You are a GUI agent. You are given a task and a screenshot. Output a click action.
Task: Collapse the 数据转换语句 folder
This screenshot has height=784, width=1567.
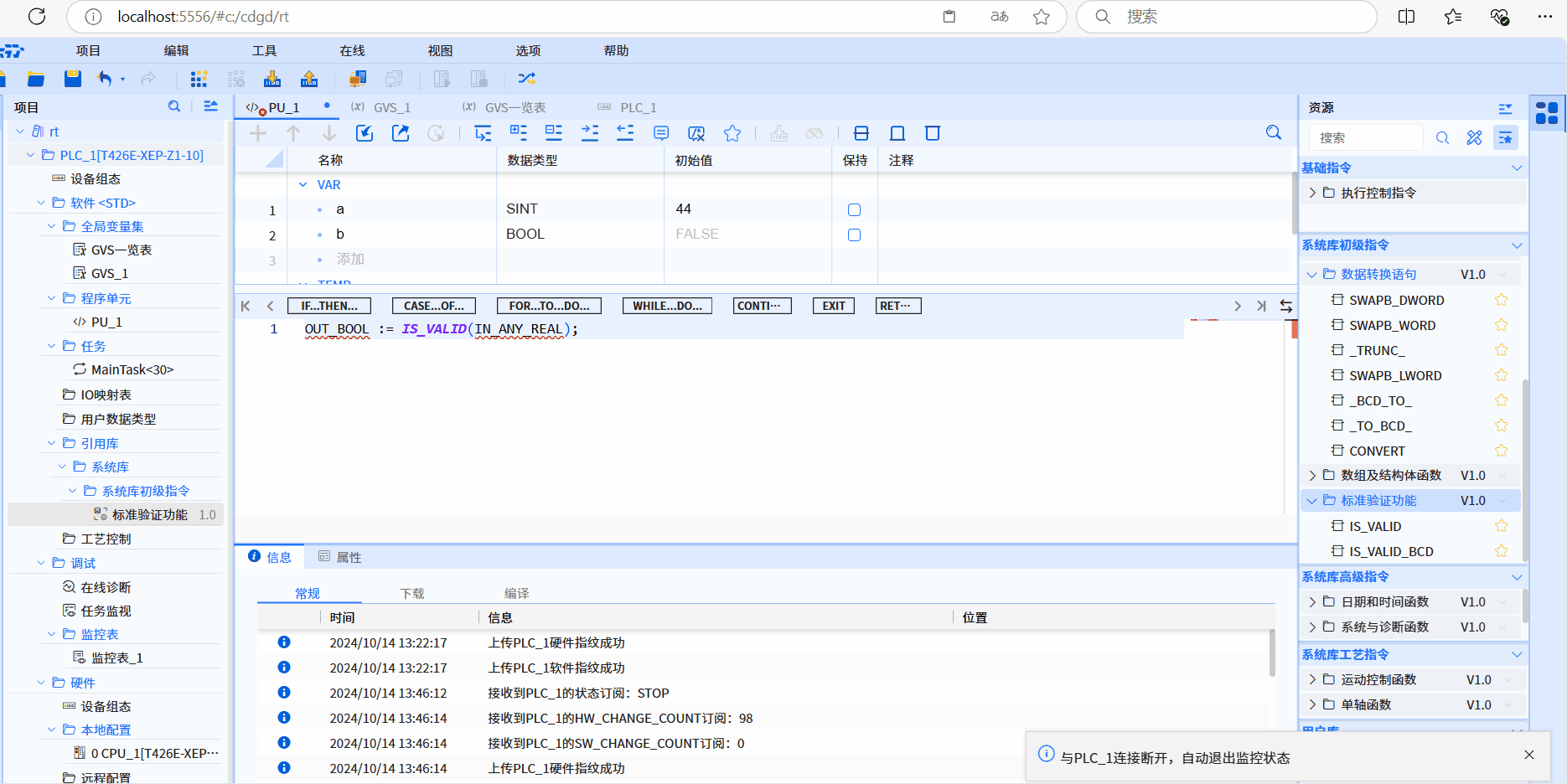1312,275
